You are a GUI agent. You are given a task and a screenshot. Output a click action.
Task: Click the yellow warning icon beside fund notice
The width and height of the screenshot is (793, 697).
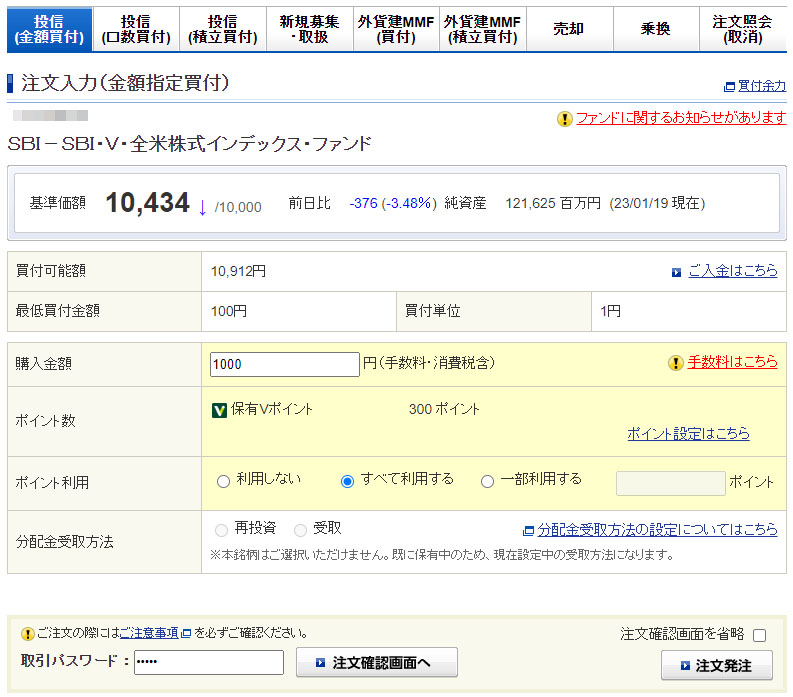(565, 119)
